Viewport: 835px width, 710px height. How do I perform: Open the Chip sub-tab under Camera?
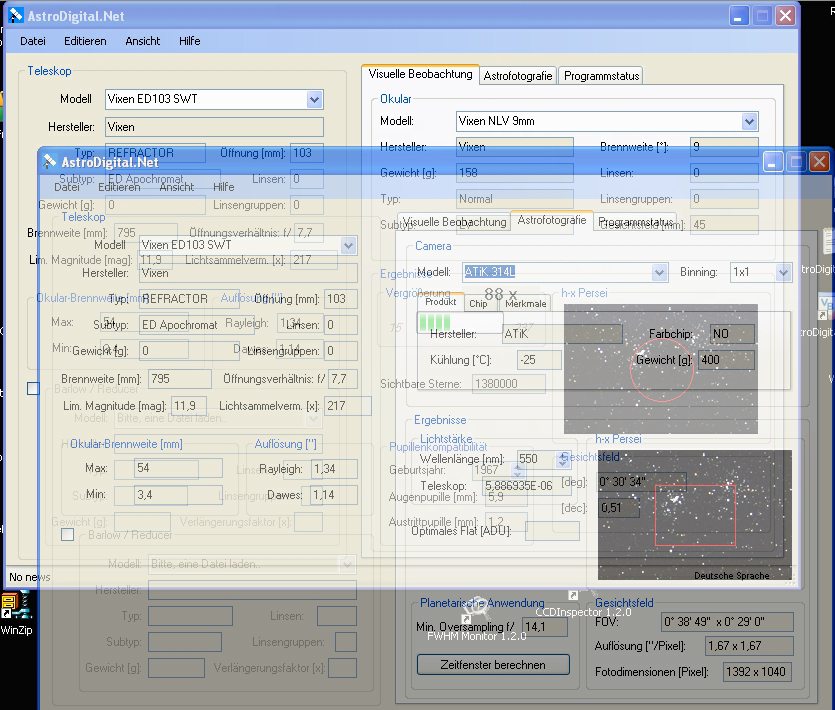pyautogui.click(x=478, y=304)
